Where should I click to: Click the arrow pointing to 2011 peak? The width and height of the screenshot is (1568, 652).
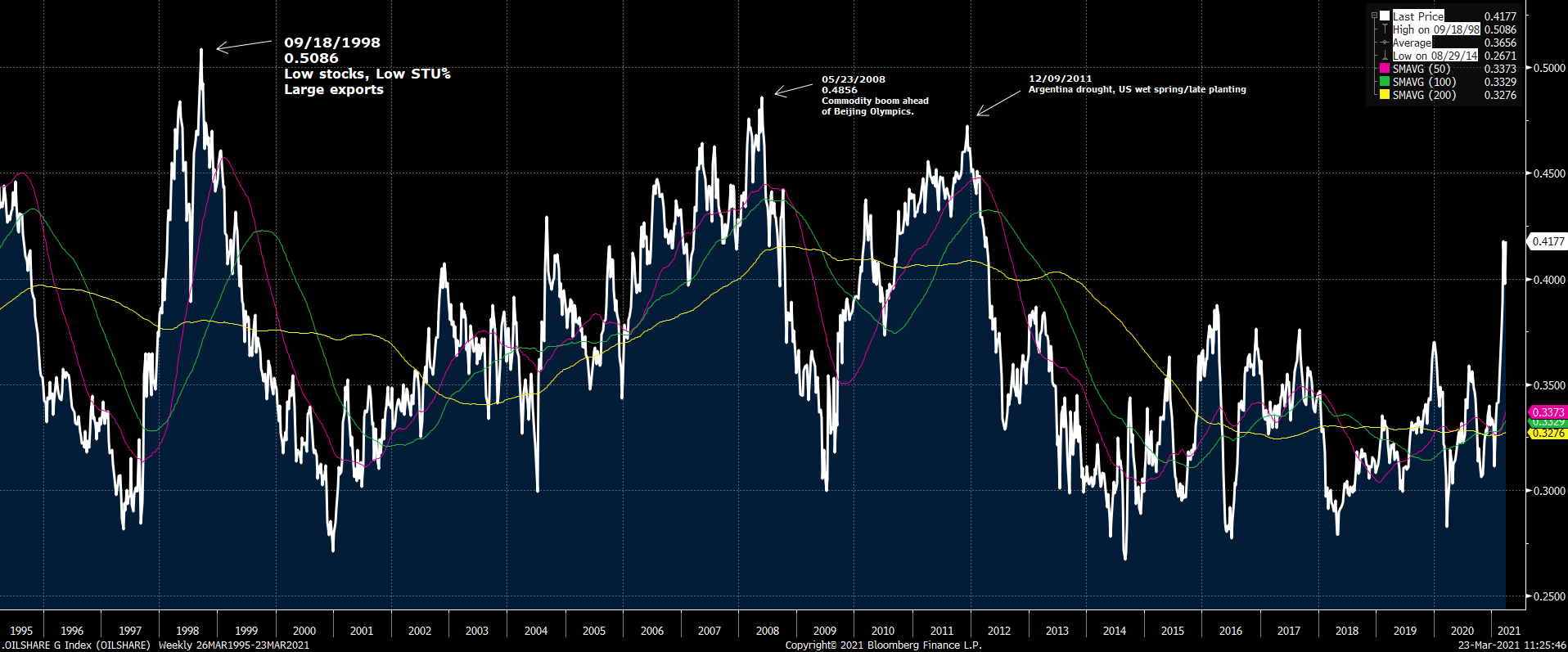tap(998, 104)
